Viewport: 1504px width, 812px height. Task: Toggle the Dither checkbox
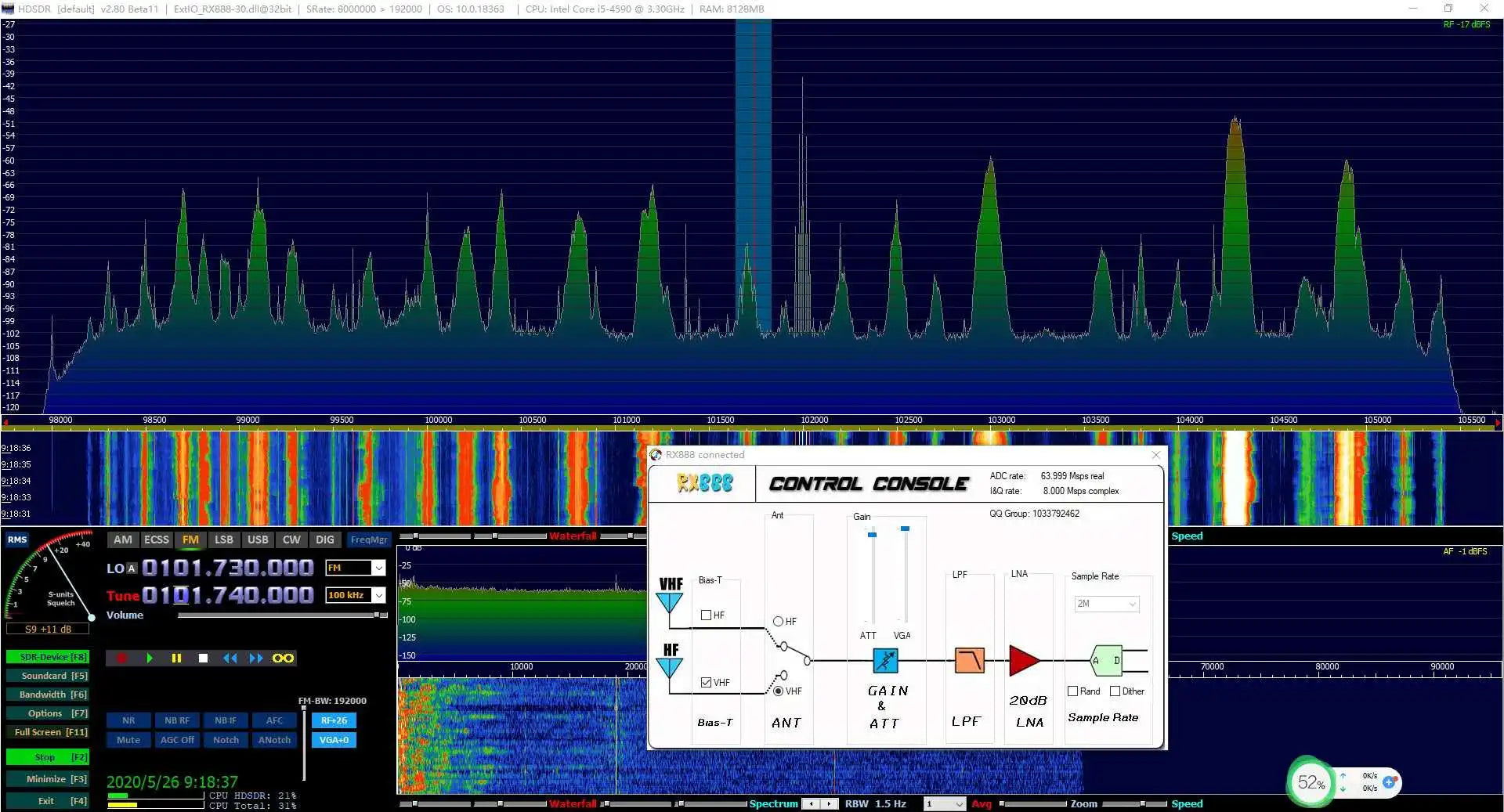1115,691
